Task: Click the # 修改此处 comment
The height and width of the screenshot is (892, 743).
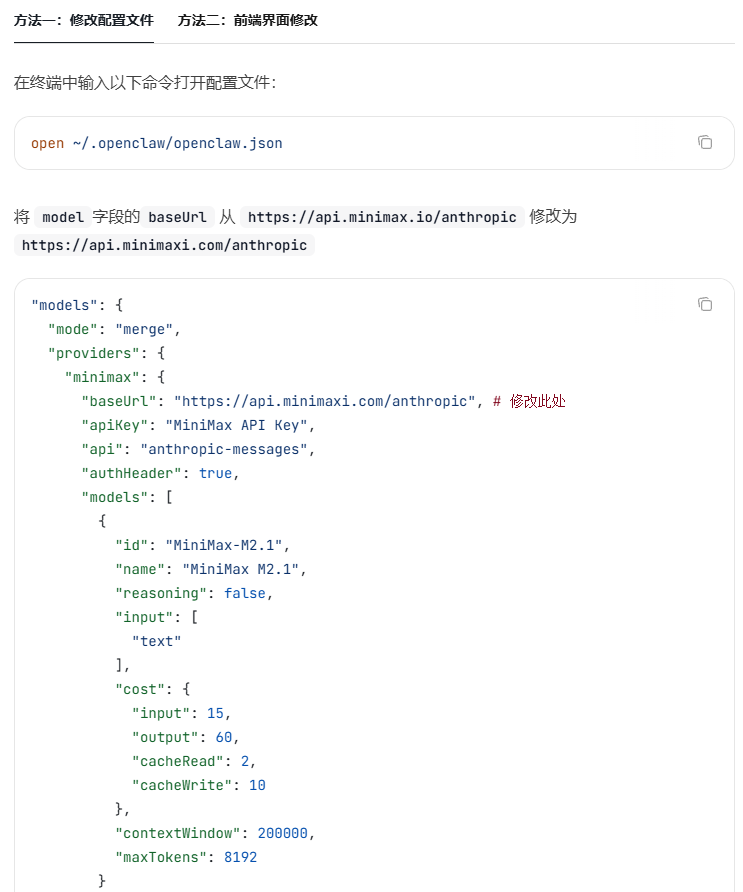Action: point(530,401)
